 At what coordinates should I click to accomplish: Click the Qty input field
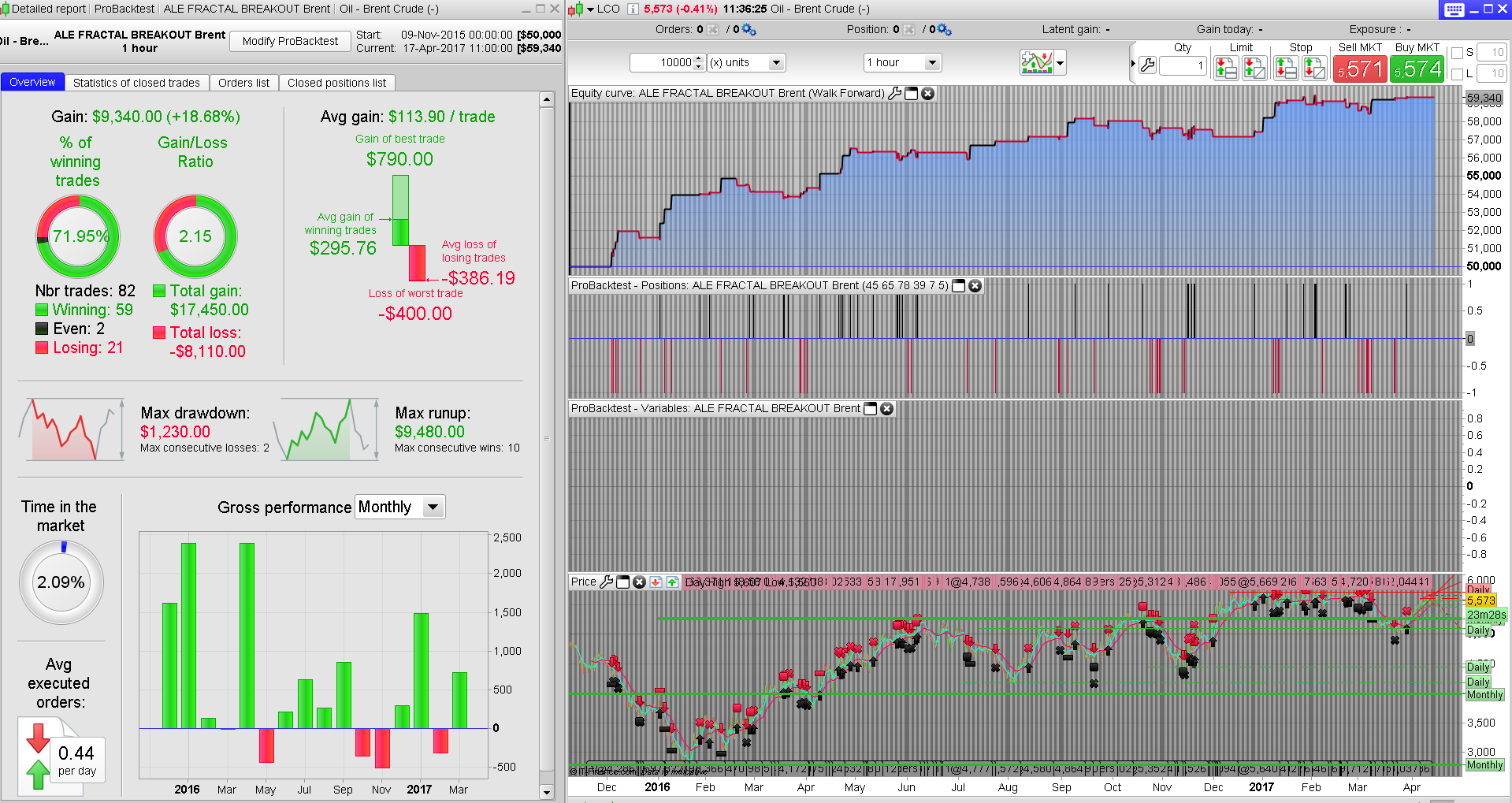pyautogui.click(x=1183, y=65)
